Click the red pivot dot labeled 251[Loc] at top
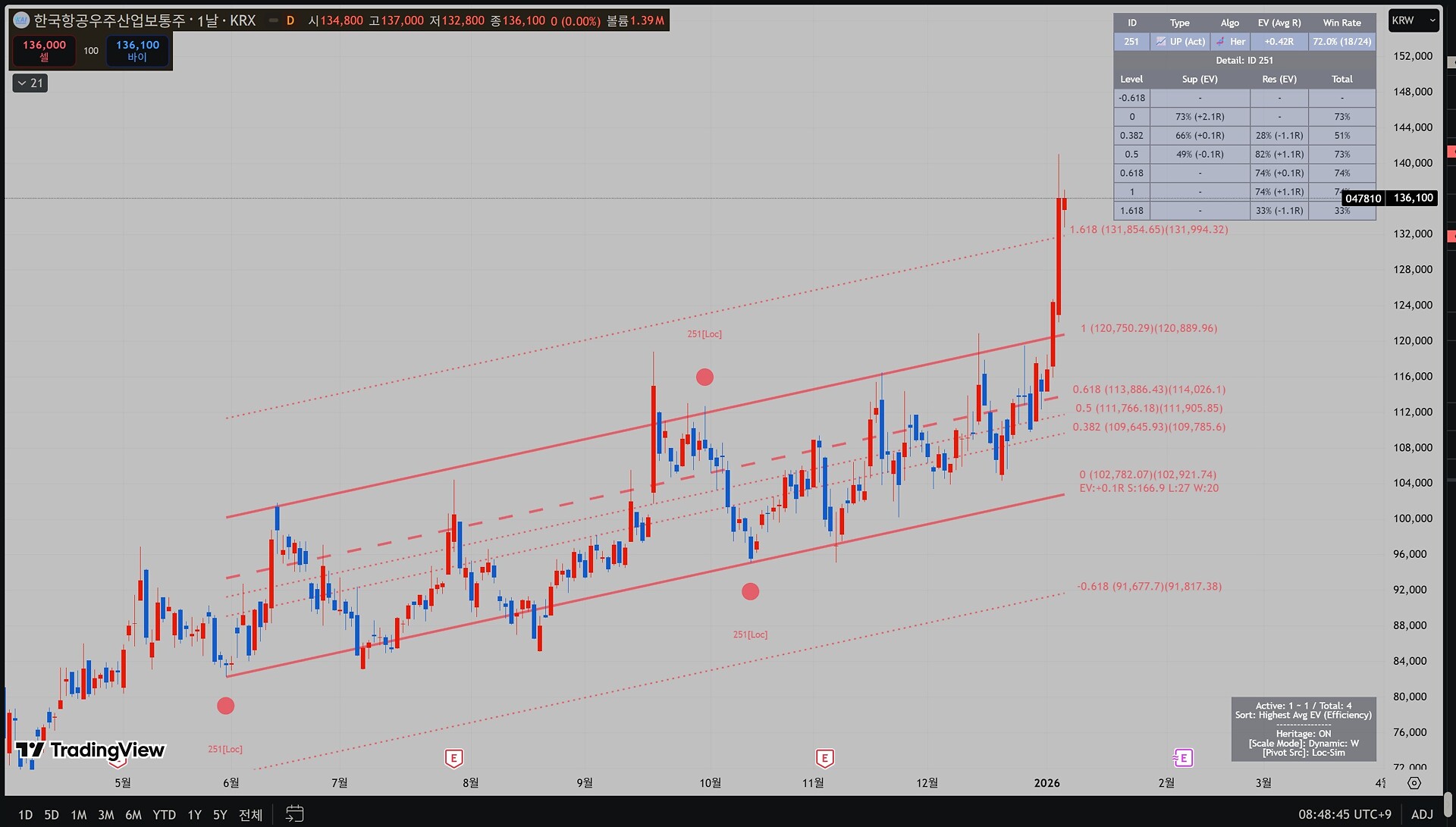This screenshot has width=1456, height=827. tap(704, 377)
